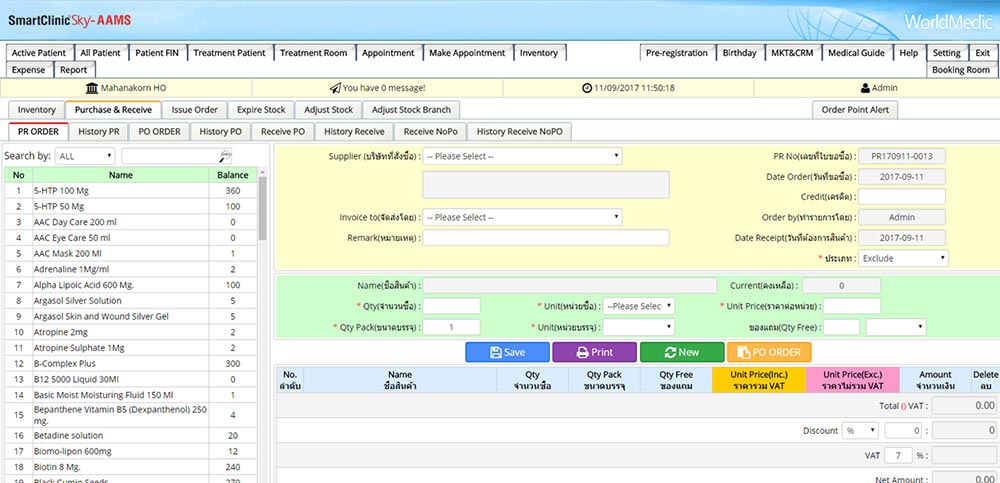The height and width of the screenshot is (483, 1000).
Task: Click the Order Point Alert button
Action: (x=854, y=110)
